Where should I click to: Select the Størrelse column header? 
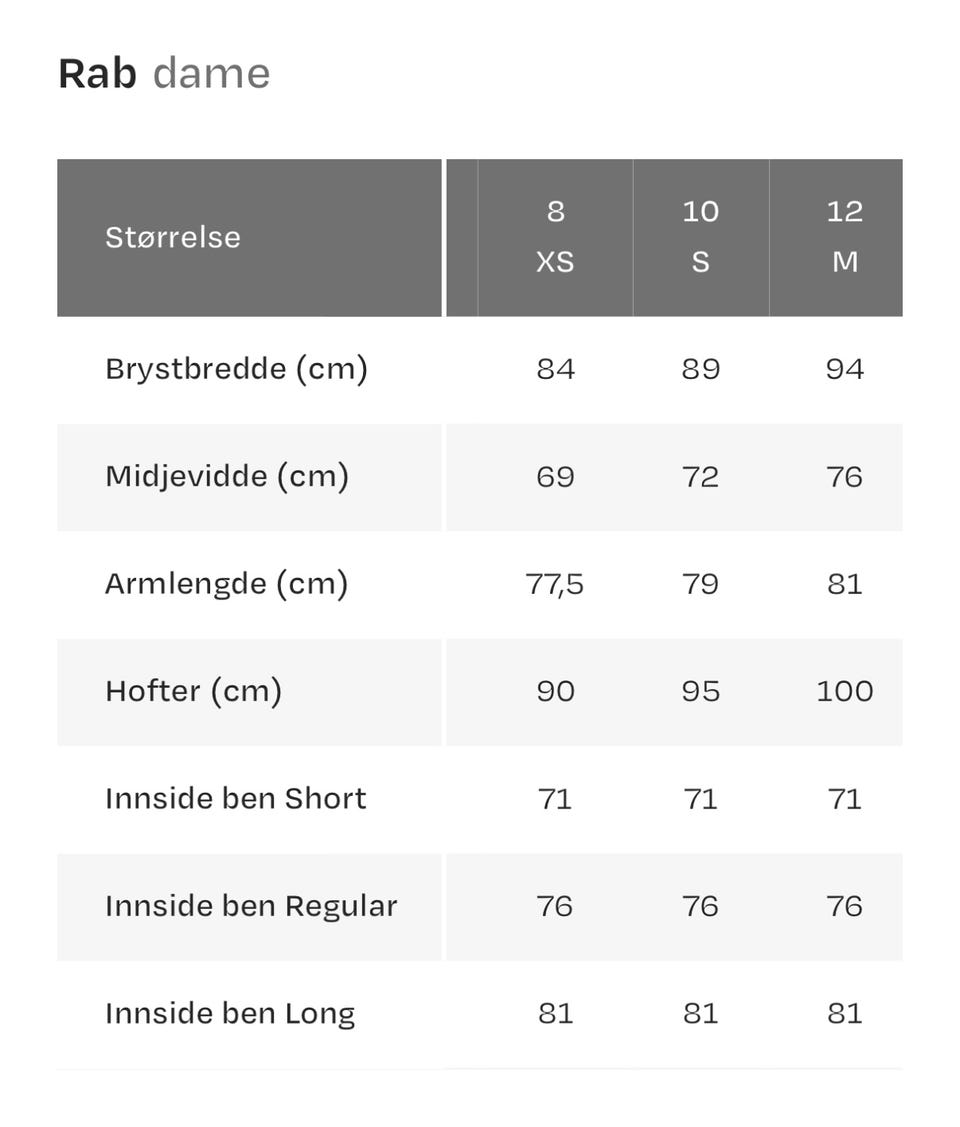pyautogui.click(x=173, y=237)
